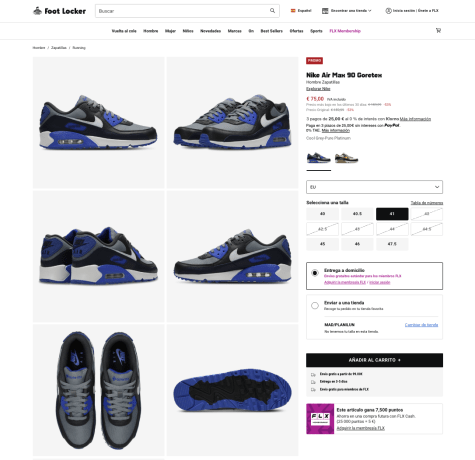Open the EU size system dropdown
The width and height of the screenshot is (475, 460).
pyautogui.click(x=374, y=187)
